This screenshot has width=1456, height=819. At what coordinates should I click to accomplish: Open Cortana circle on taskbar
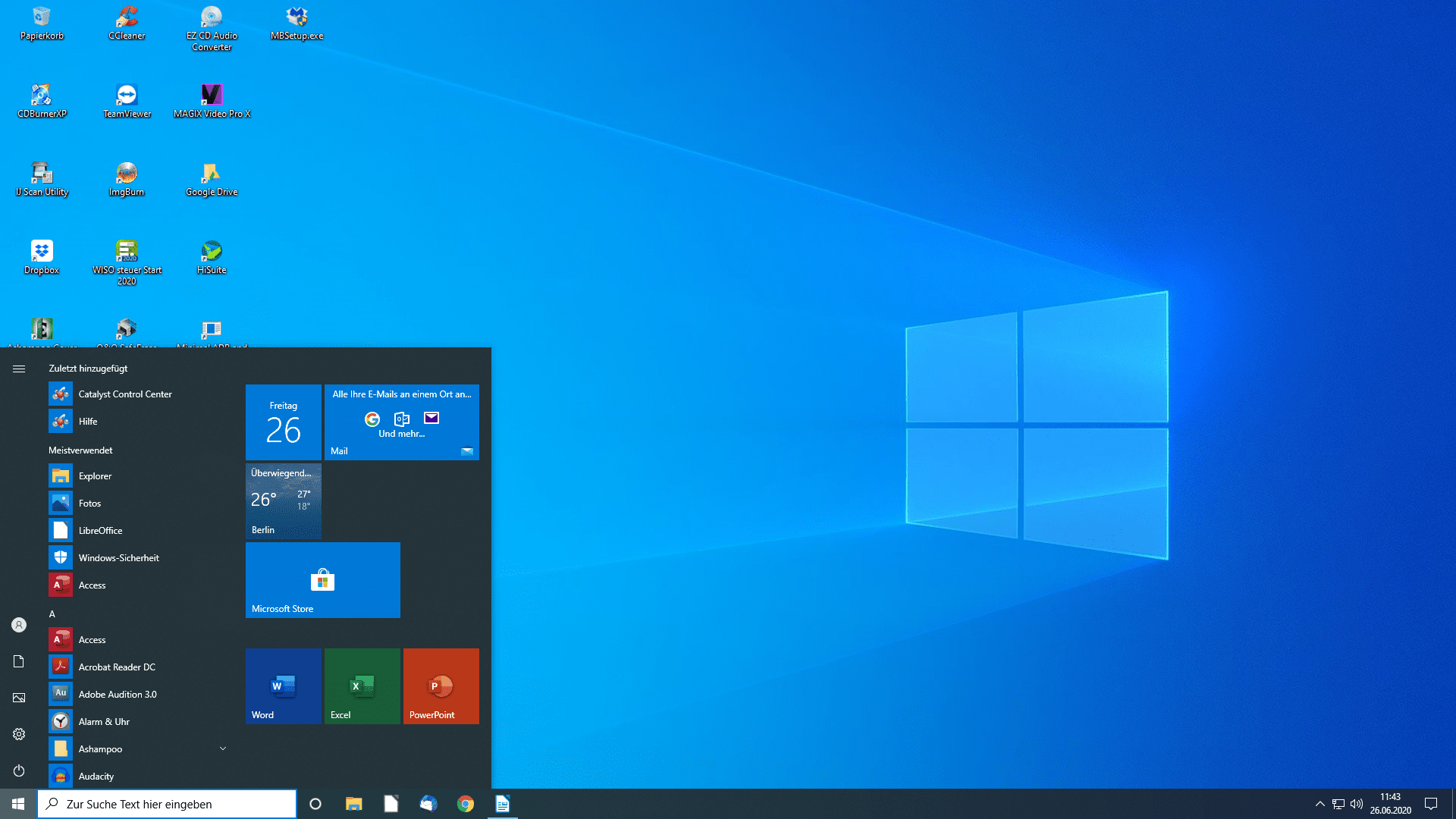click(315, 804)
